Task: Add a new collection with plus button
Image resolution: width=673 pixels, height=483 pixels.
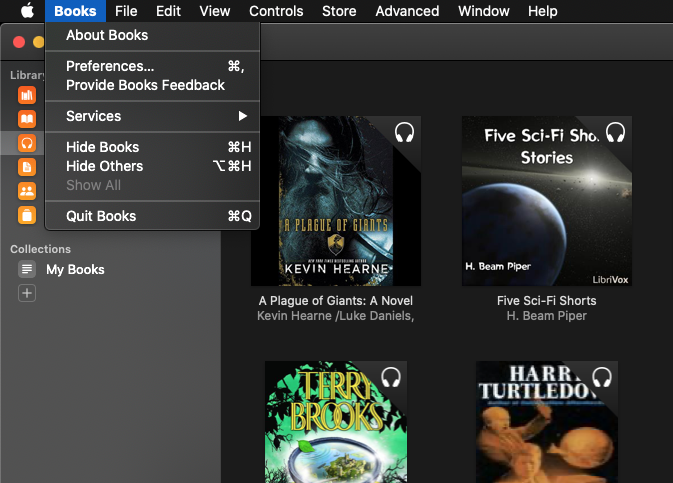Action: click(27, 293)
